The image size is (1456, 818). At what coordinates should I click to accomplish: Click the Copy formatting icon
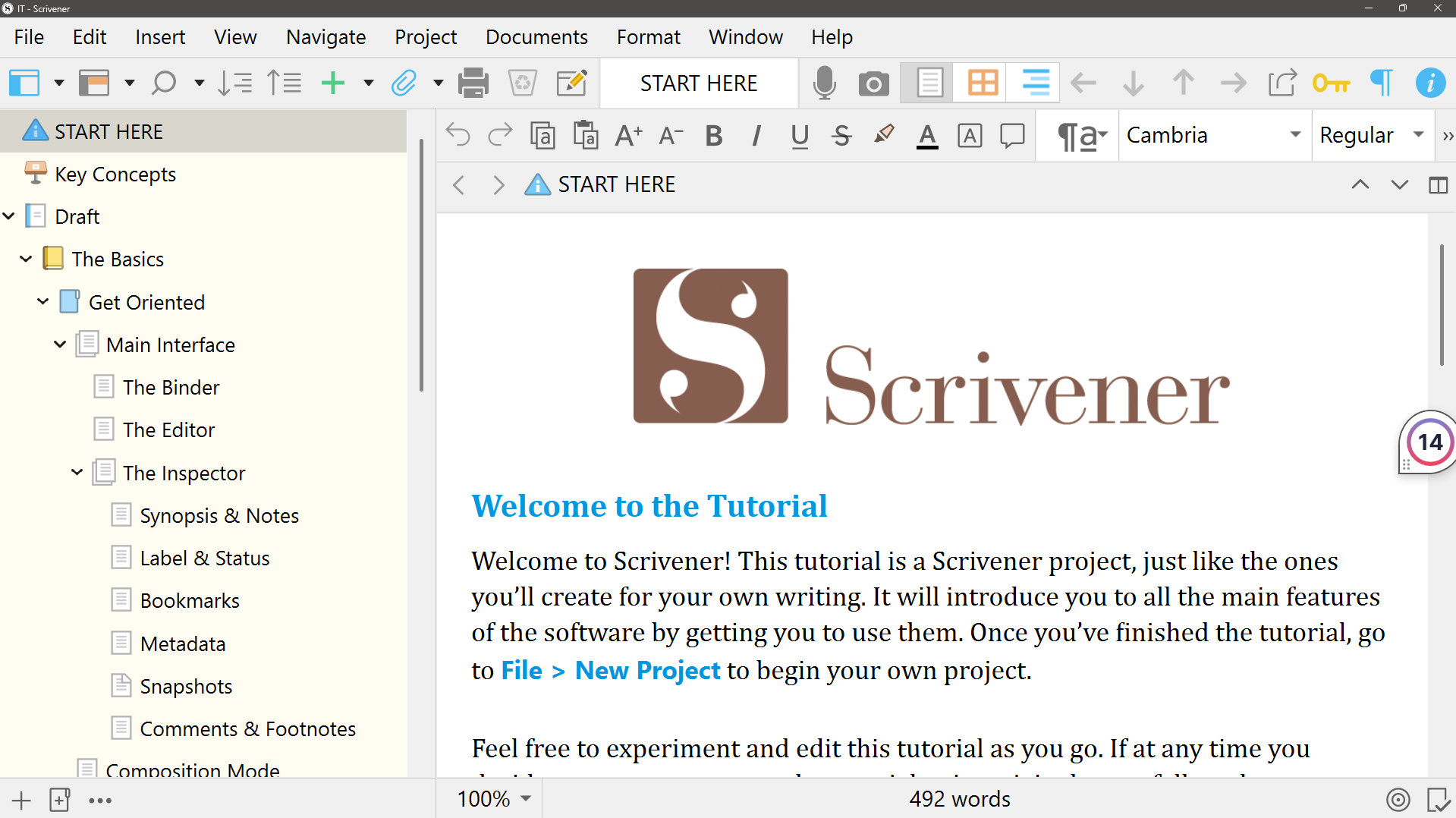[x=542, y=135]
